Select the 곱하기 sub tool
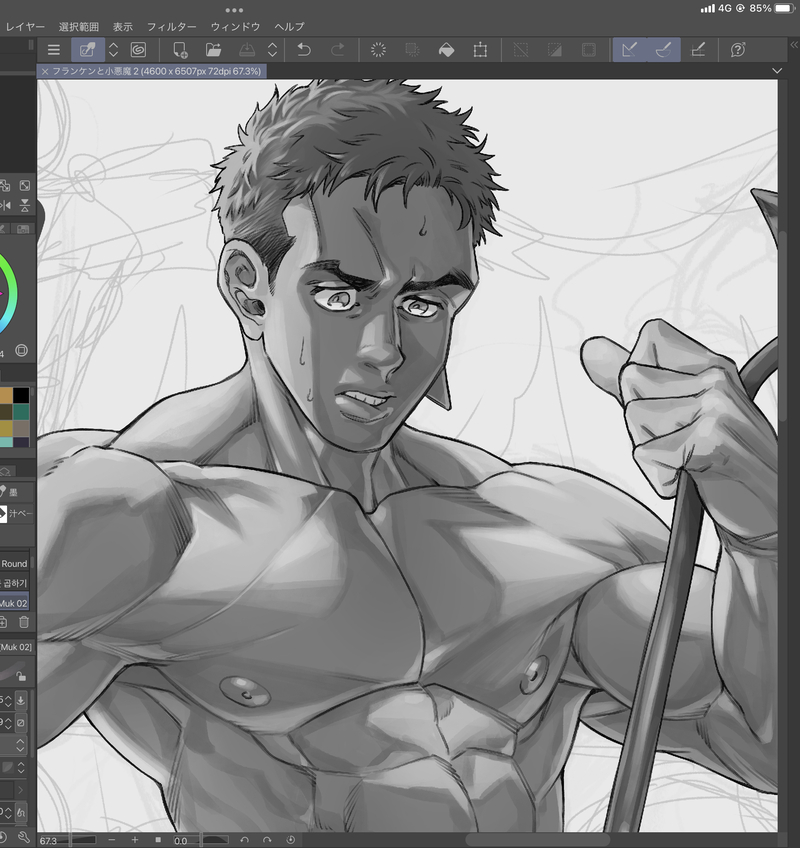 click(14, 583)
